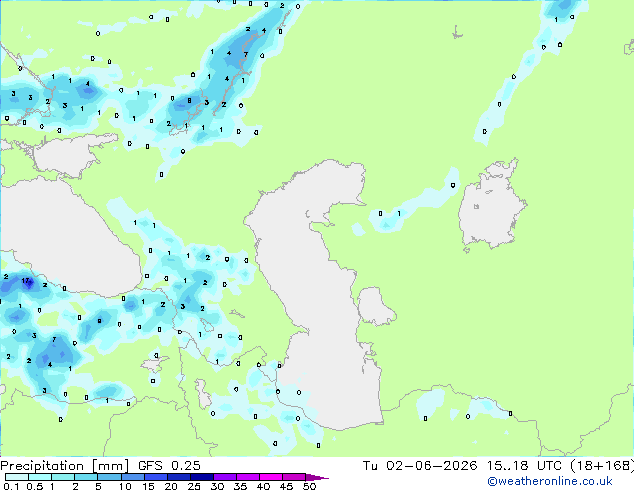Click the '17' precipitation value on map

click(25, 281)
